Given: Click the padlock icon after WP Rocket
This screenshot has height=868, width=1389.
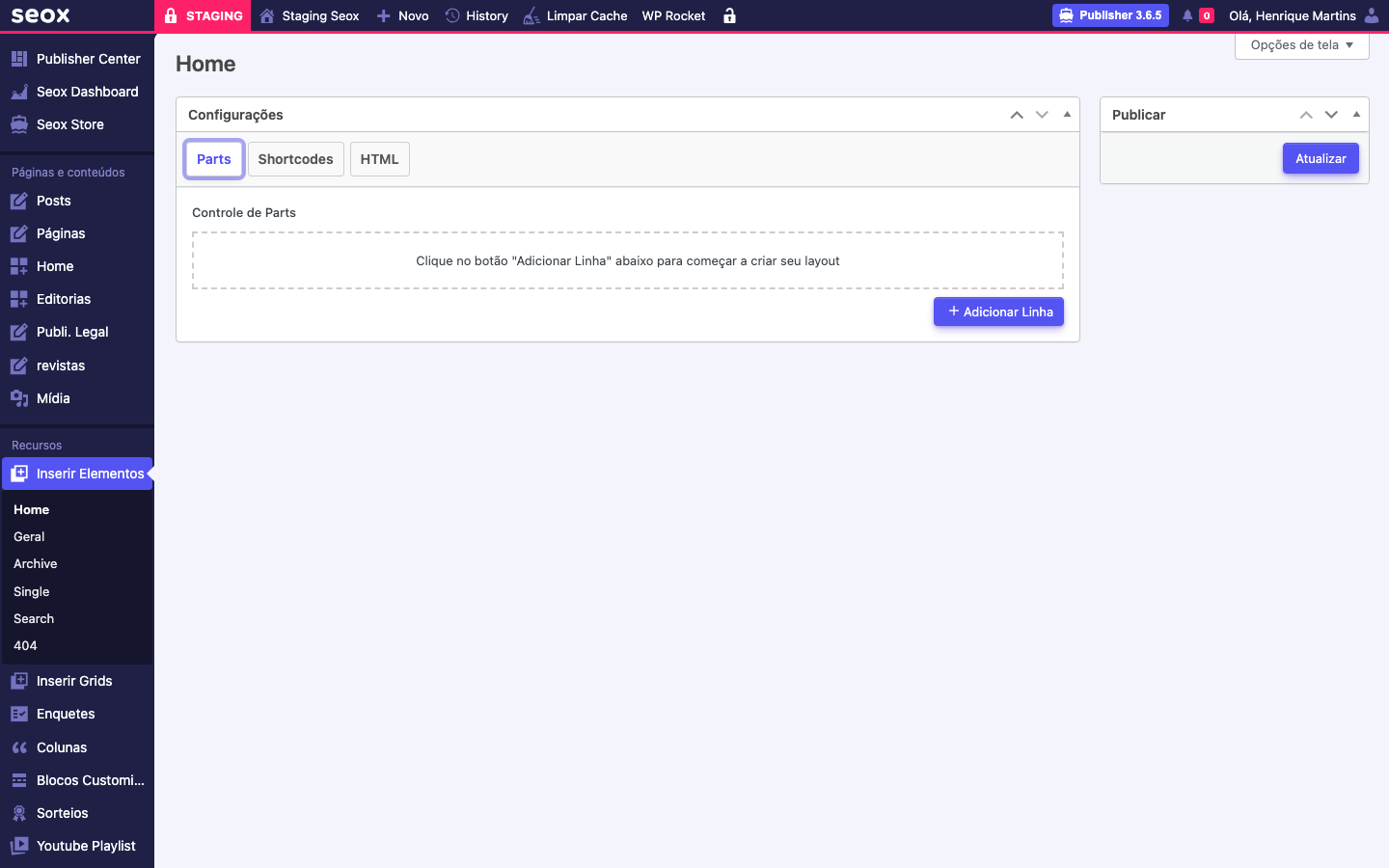Looking at the screenshot, I should click(729, 15).
